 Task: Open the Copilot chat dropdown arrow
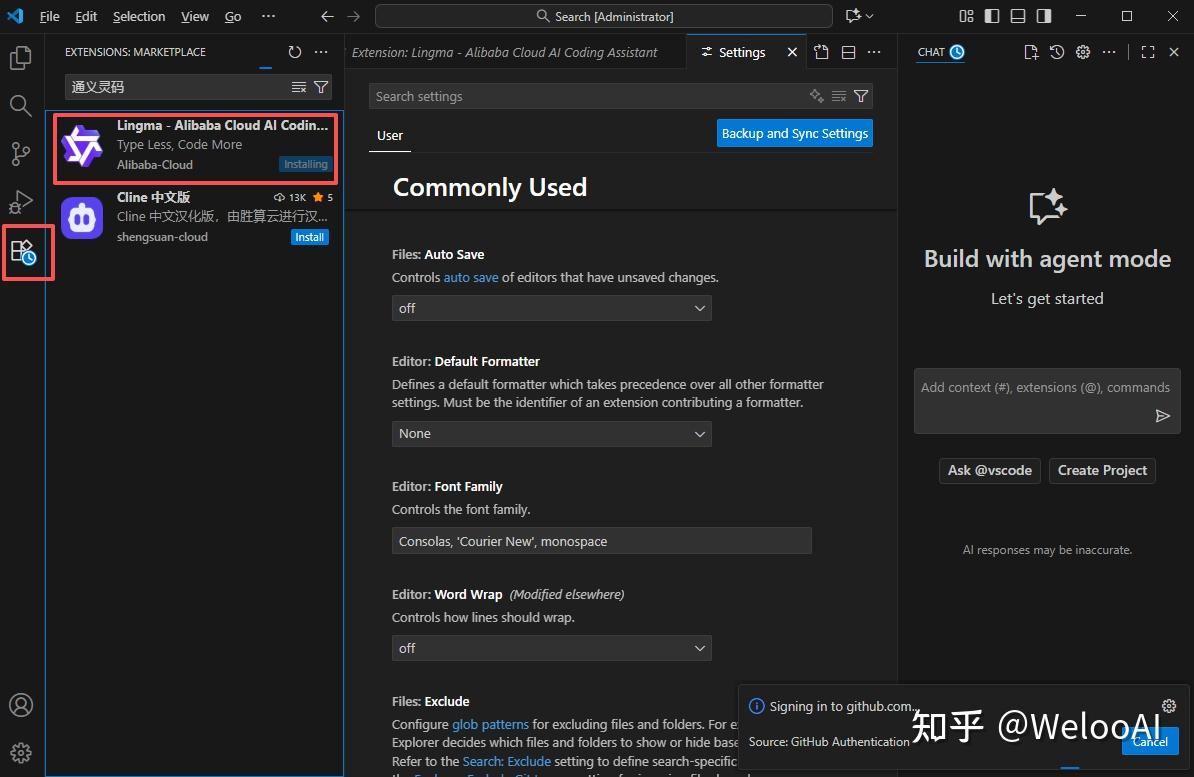870,16
